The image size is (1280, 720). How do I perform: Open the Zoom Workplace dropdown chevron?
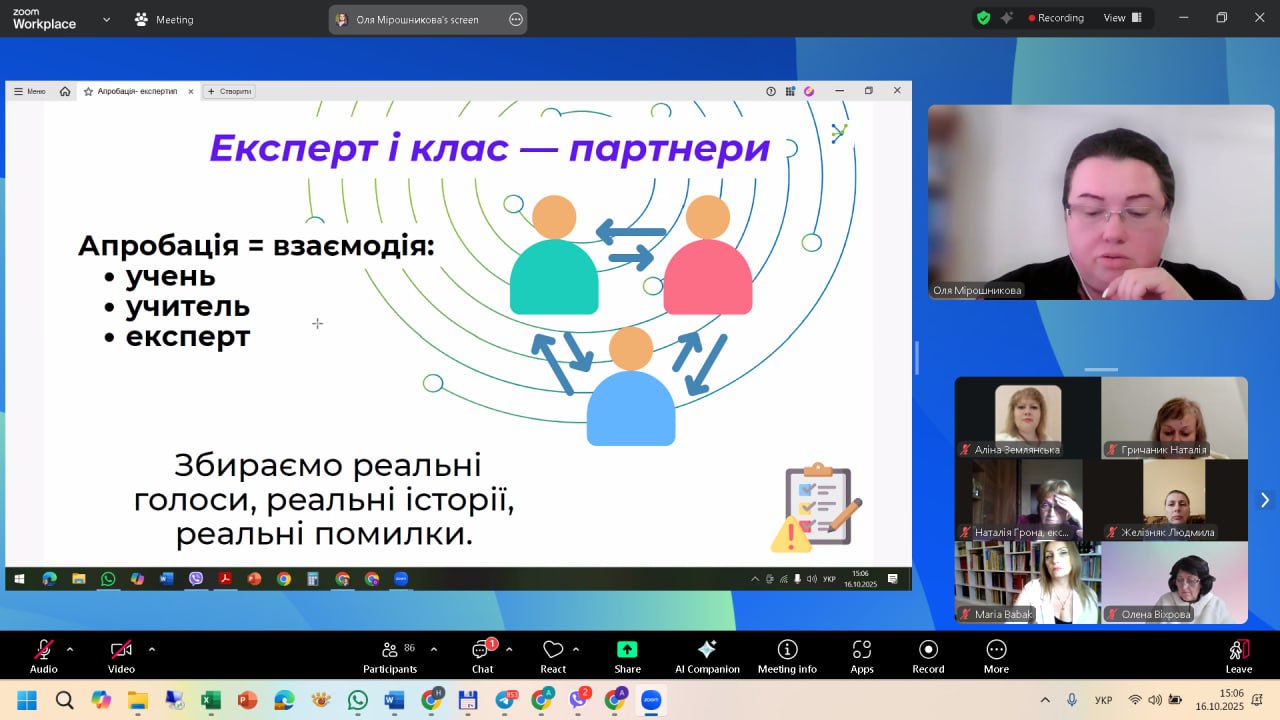(x=107, y=19)
